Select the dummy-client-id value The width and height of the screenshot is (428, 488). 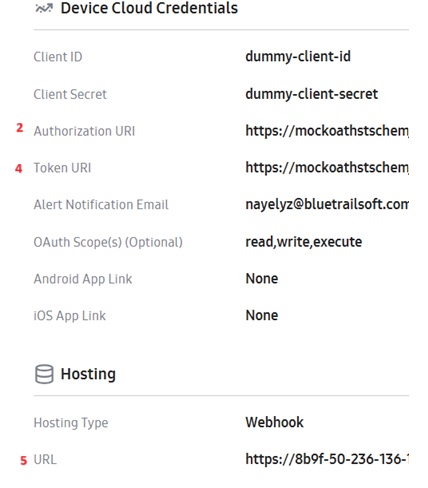click(298, 56)
